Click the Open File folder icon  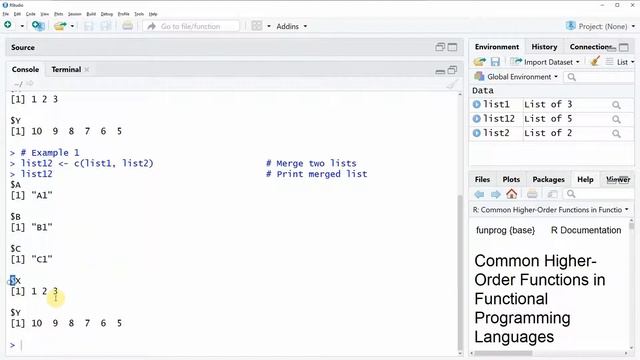tap(60, 26)
